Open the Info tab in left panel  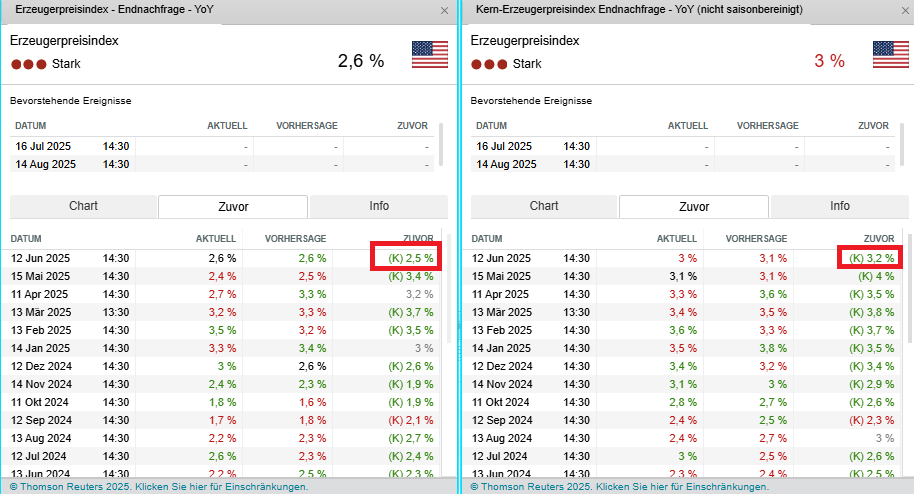(379, 206)
